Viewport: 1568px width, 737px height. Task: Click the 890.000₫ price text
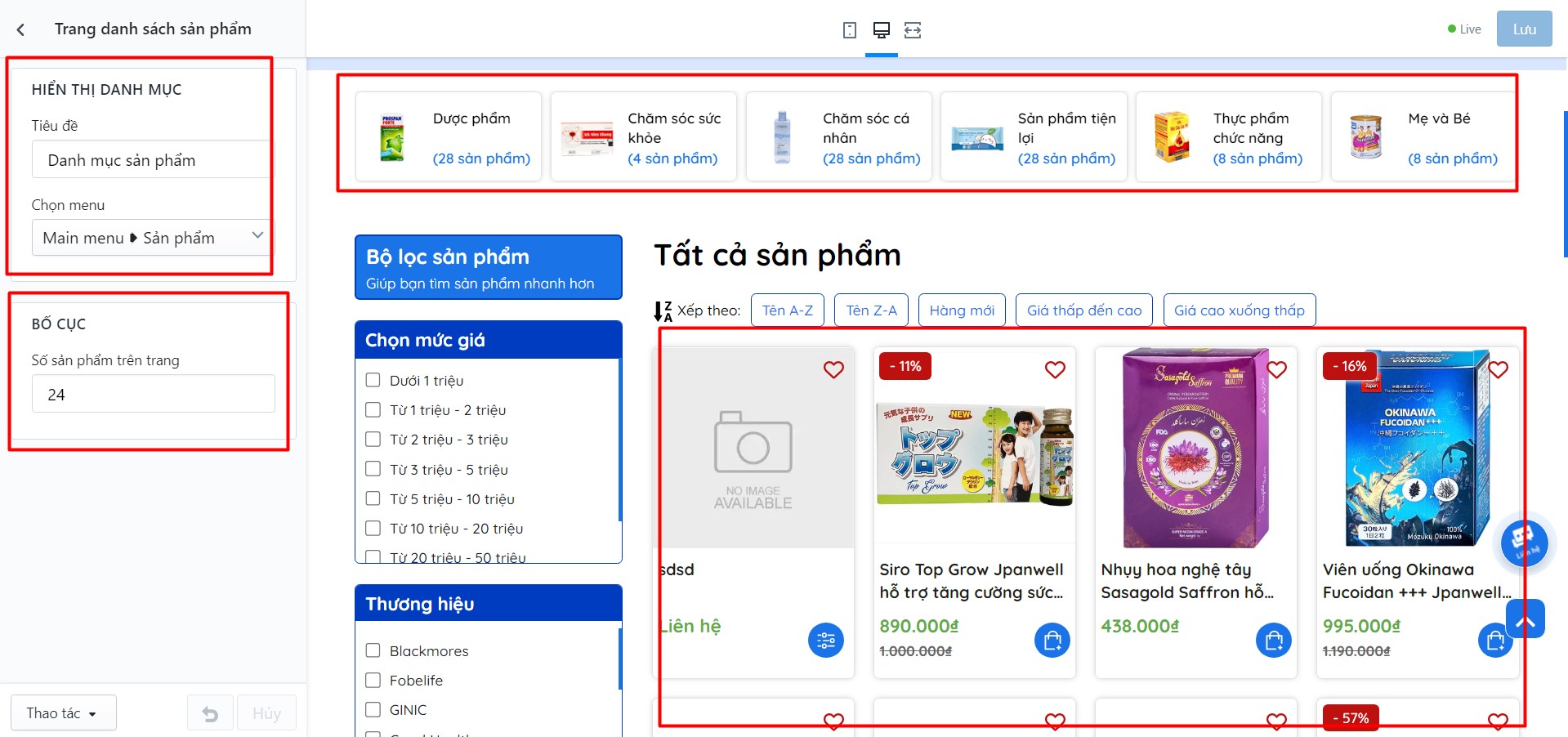(x=919, y=627)
